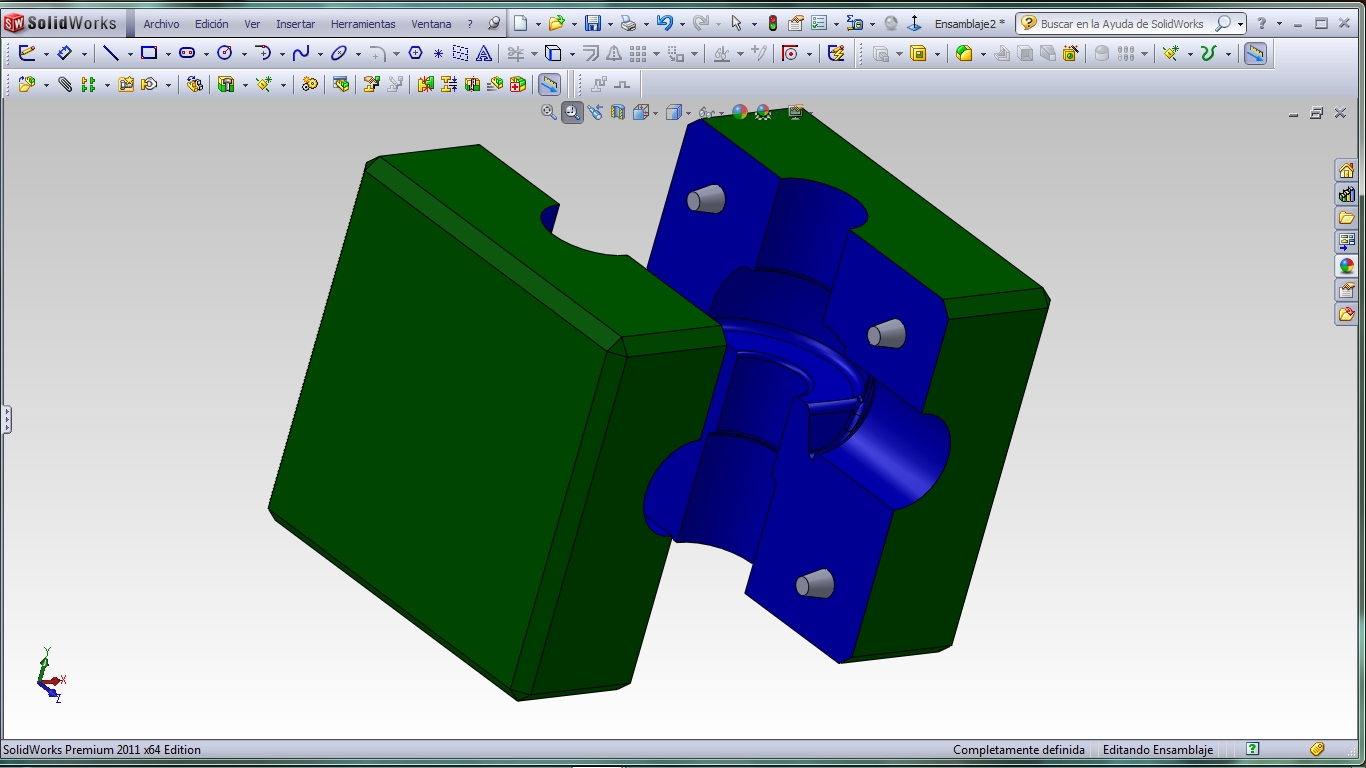
Task: Select the Polygon sketch tool
Action: click(416, 53)
